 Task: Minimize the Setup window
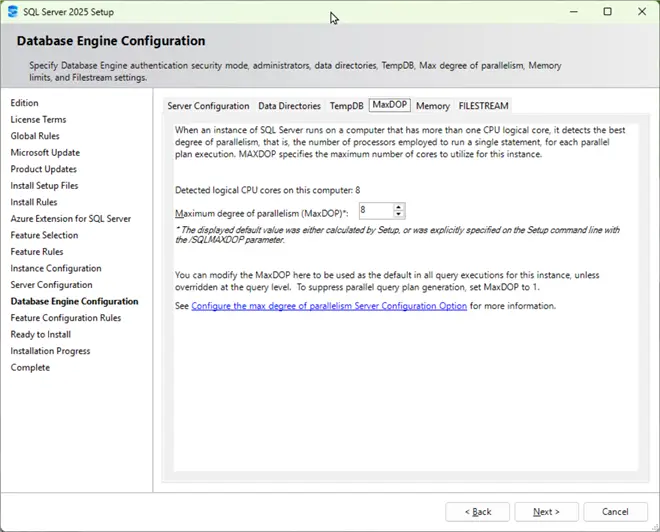(x=574, y=12)
